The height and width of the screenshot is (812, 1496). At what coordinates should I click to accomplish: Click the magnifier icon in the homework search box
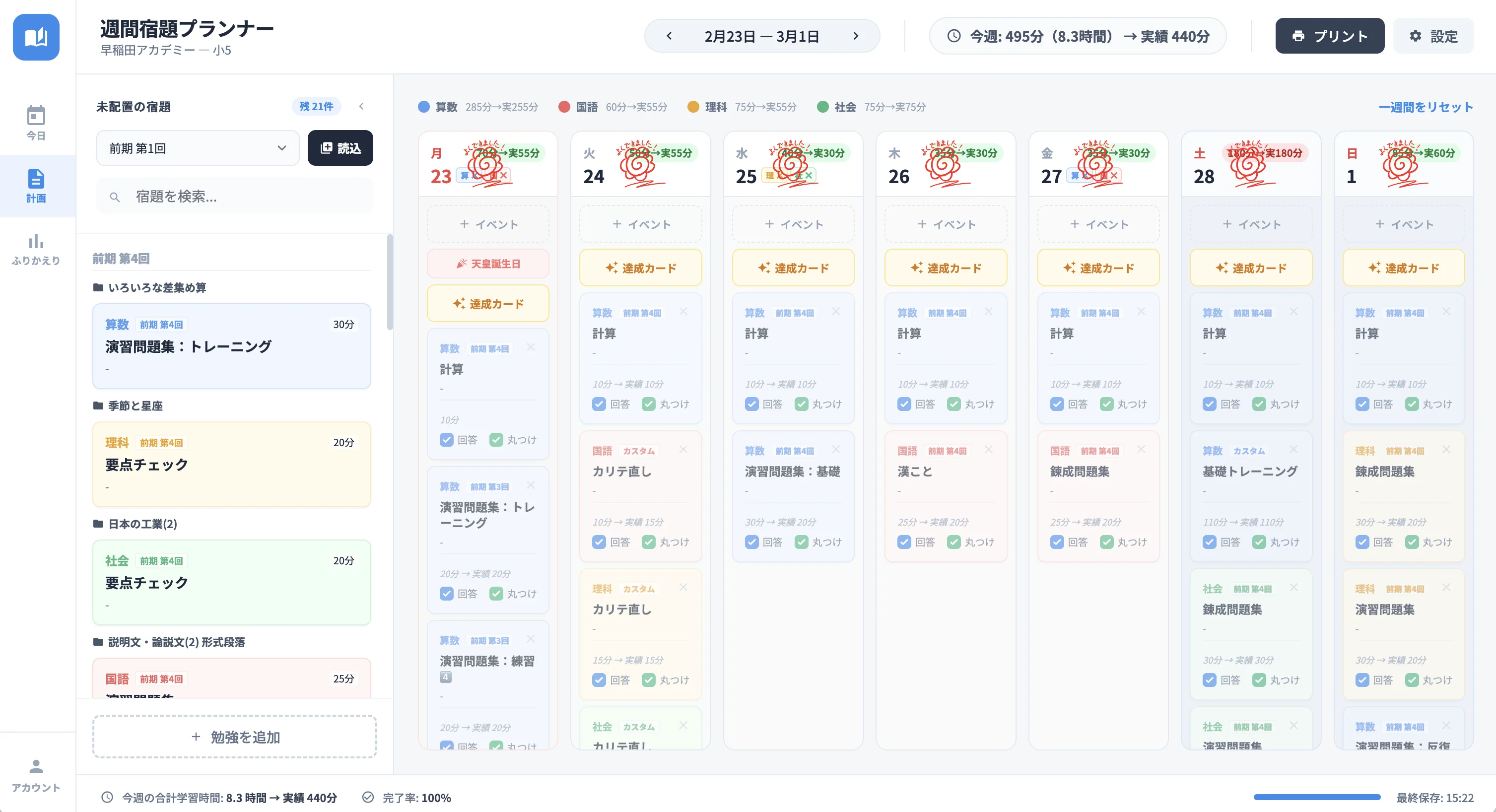coord(116,197)
